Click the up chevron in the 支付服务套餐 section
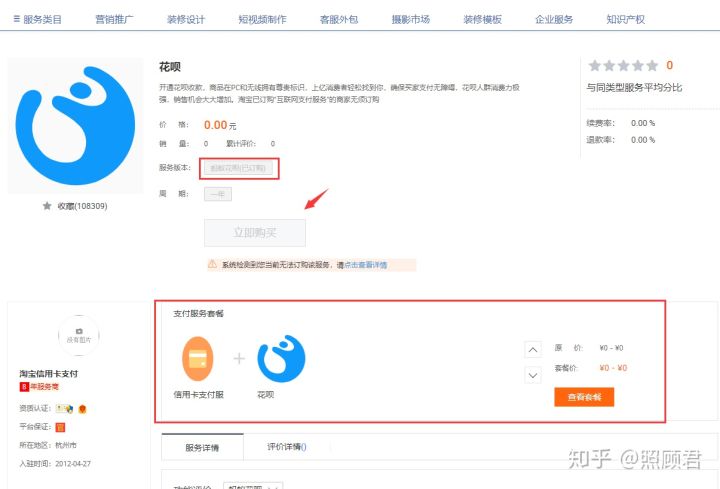This screenshot has width=720, height=489. (533, 349)
